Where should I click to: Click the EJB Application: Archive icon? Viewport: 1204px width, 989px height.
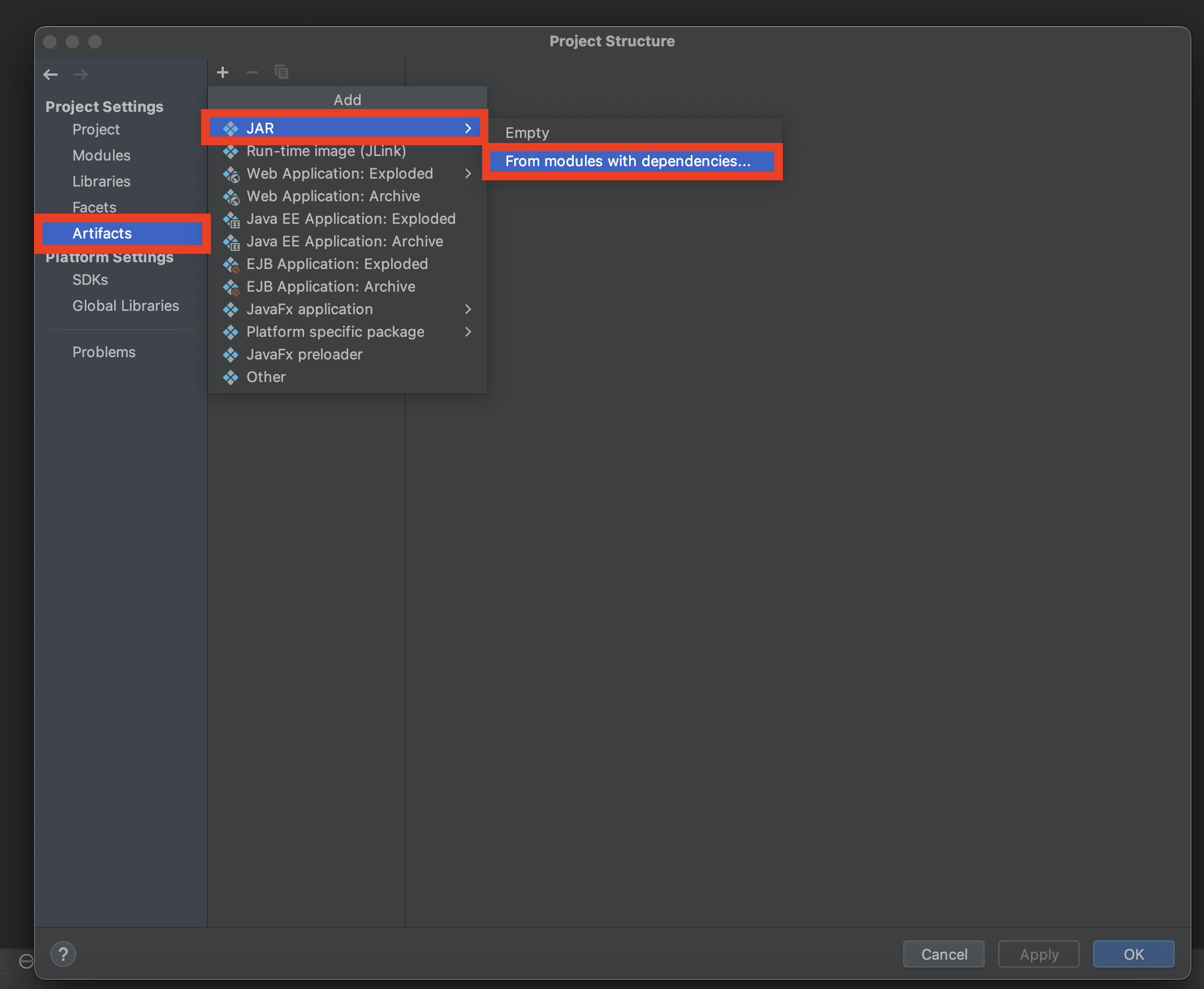[231, 287]
